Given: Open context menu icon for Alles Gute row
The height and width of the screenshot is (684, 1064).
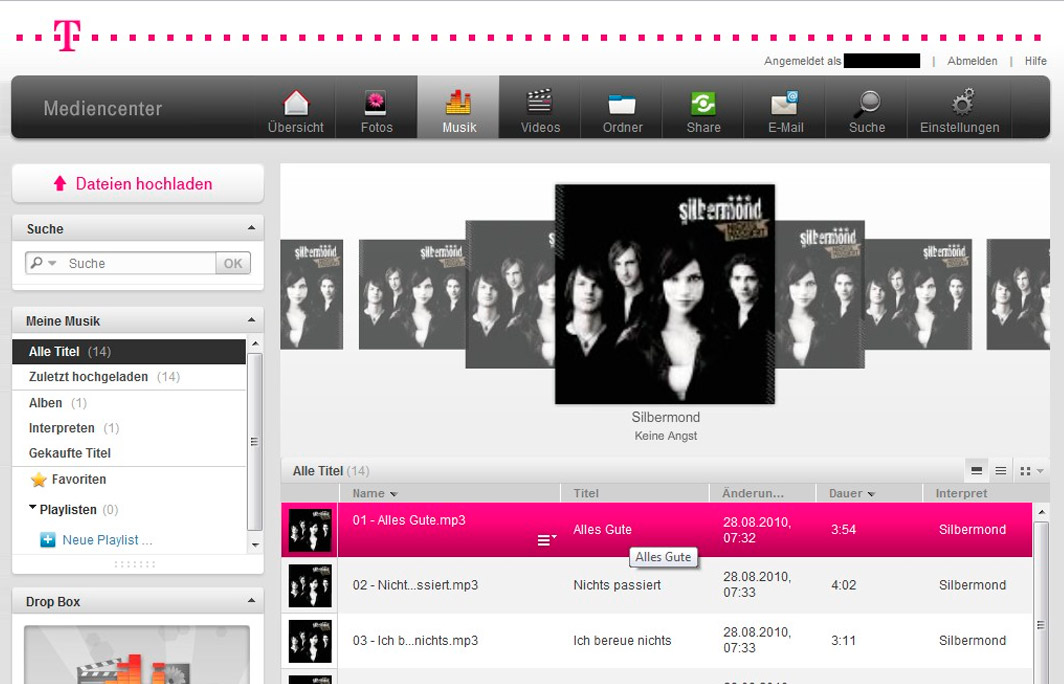Looking at the screenshot, I should click(x=546, y=540).
